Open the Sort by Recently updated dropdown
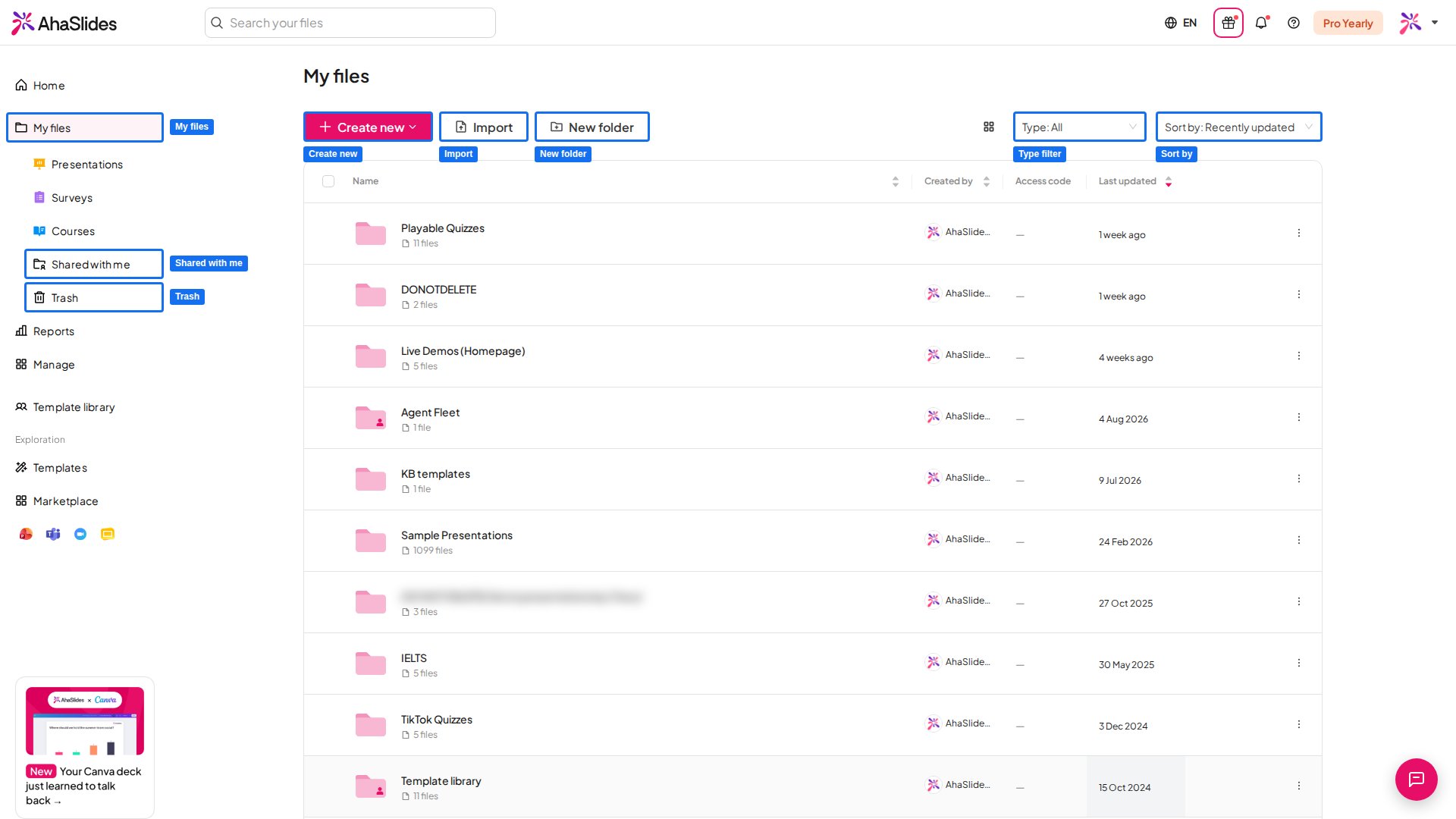The width and height of the screenshot is (1456, 819). click(1238, 127)
